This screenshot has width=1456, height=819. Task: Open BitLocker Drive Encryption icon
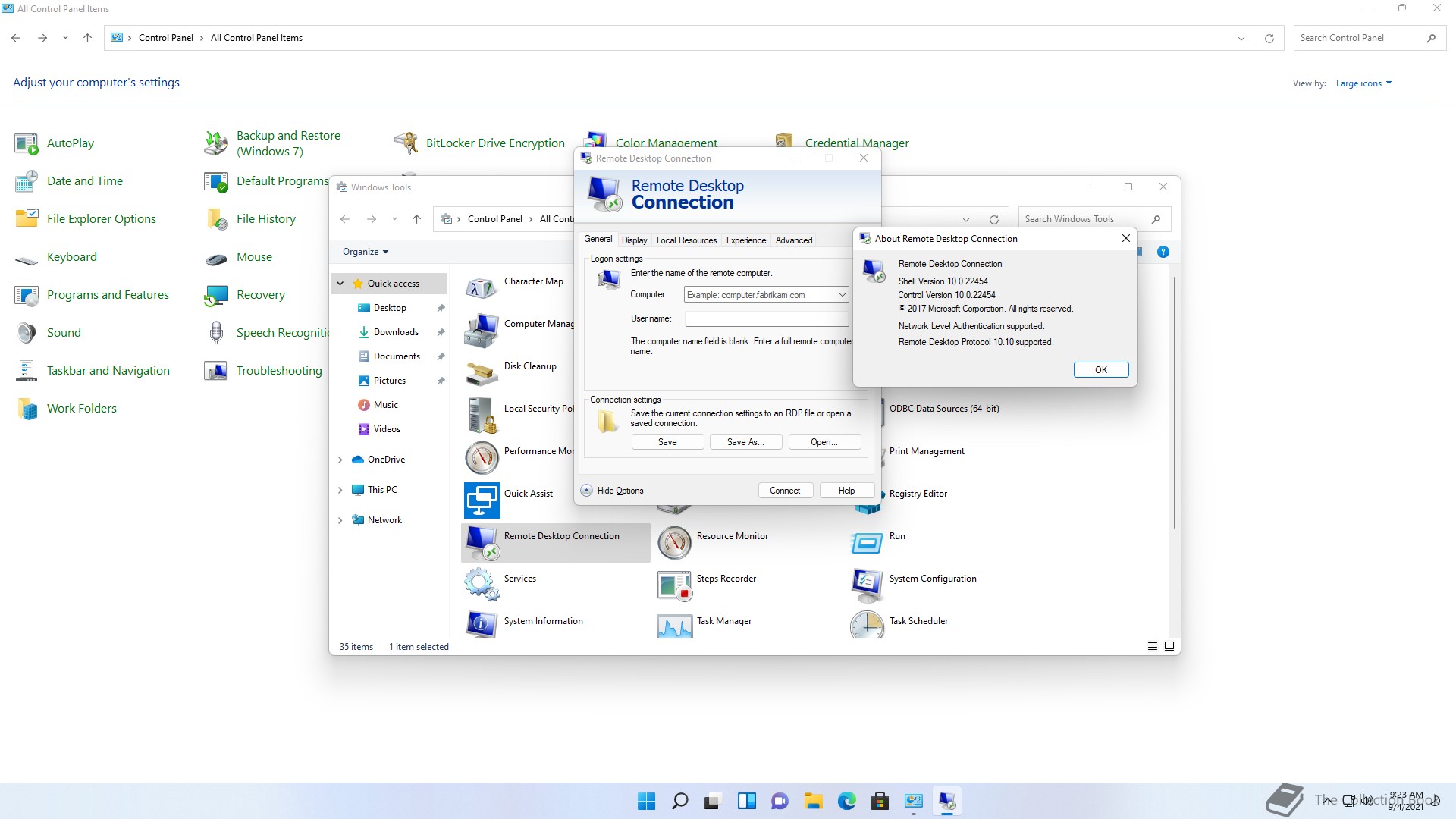pyautogui.click(x=406, y=143)
